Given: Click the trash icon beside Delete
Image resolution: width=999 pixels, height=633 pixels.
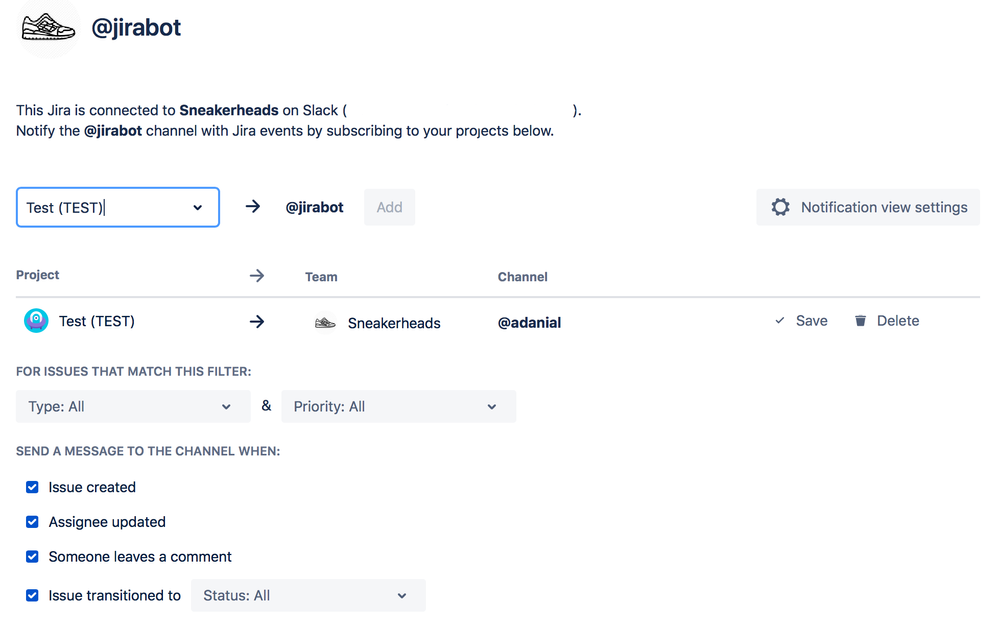Looking at the screenshot, I should coord(860,320).
